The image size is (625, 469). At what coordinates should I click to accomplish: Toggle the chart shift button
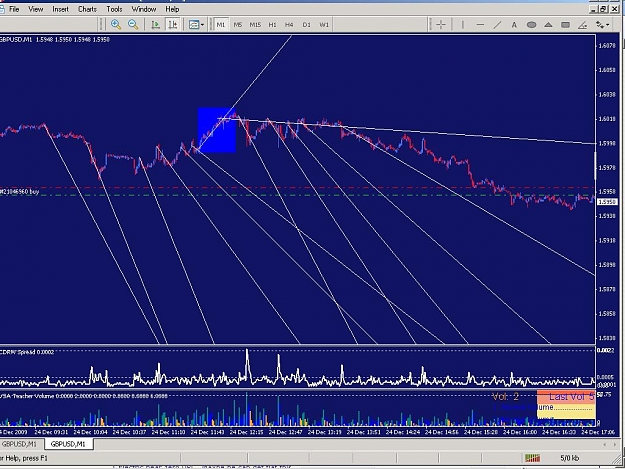(173, 25)
